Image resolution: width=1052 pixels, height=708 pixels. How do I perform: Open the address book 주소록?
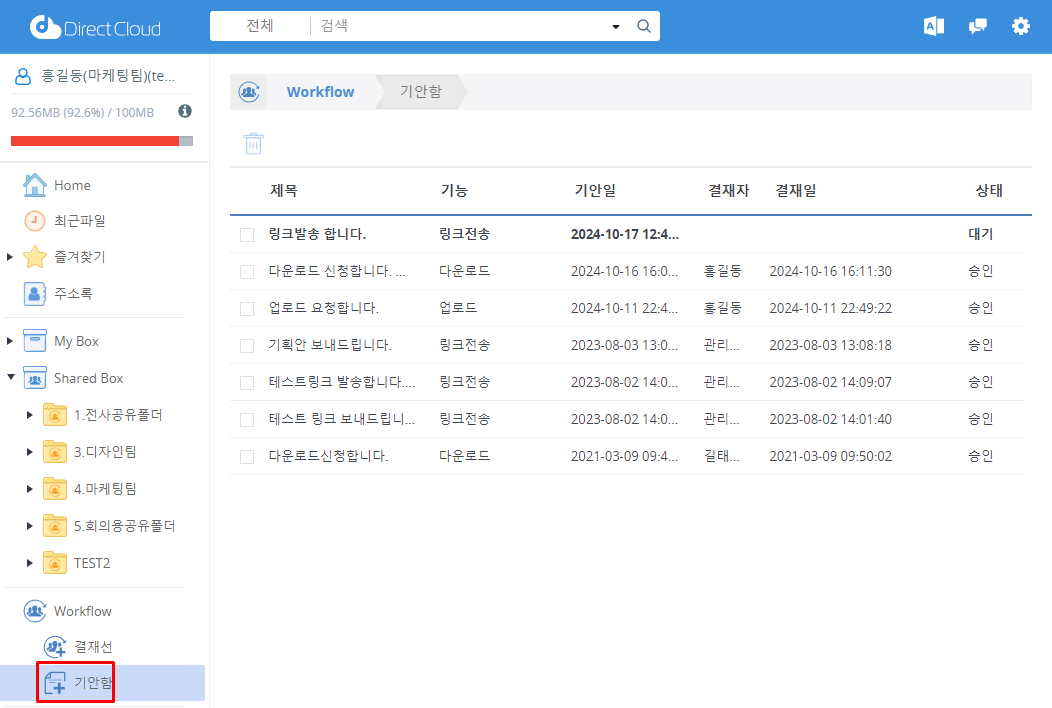pos(72,294)
